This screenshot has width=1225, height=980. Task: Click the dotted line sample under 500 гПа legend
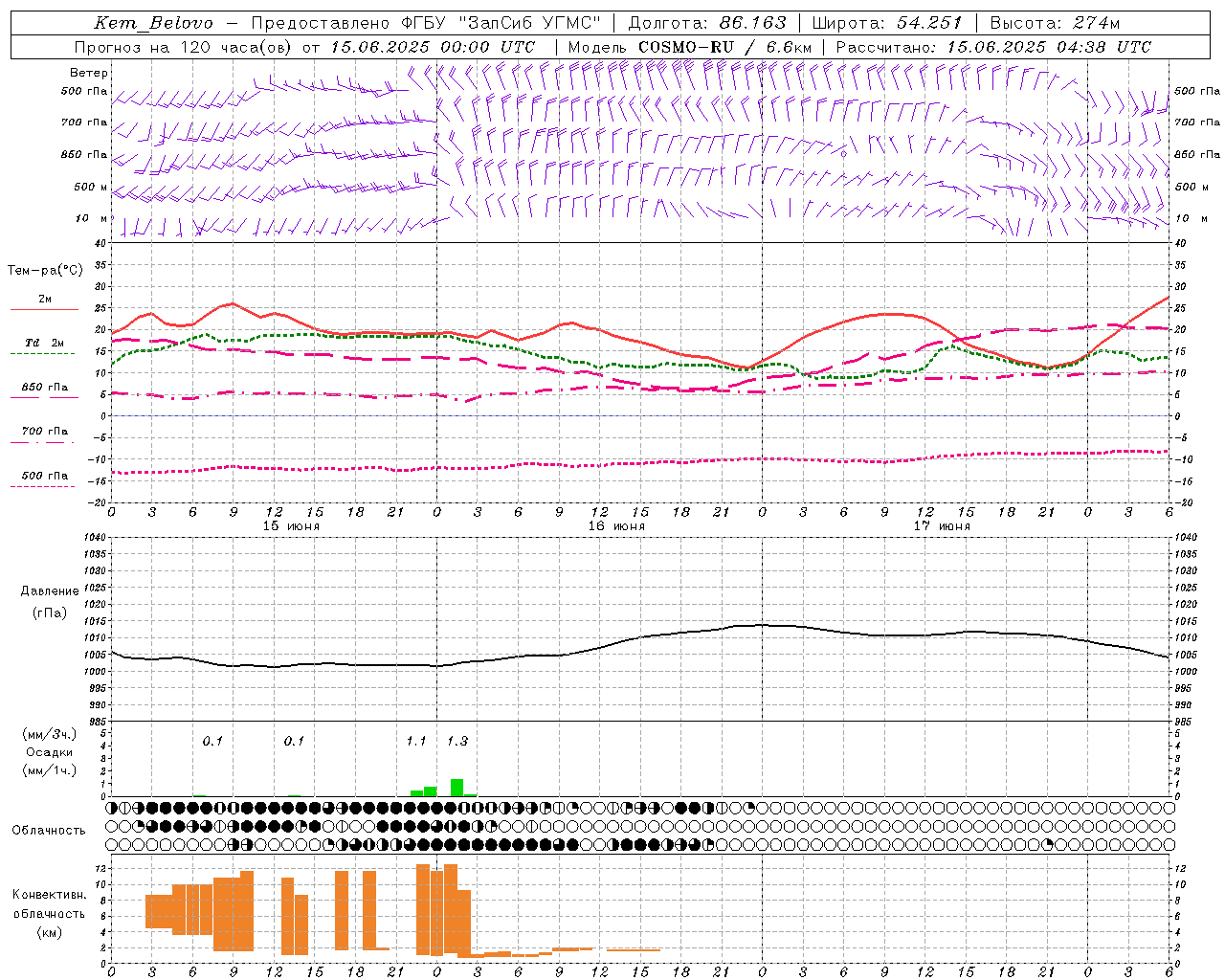43,487
